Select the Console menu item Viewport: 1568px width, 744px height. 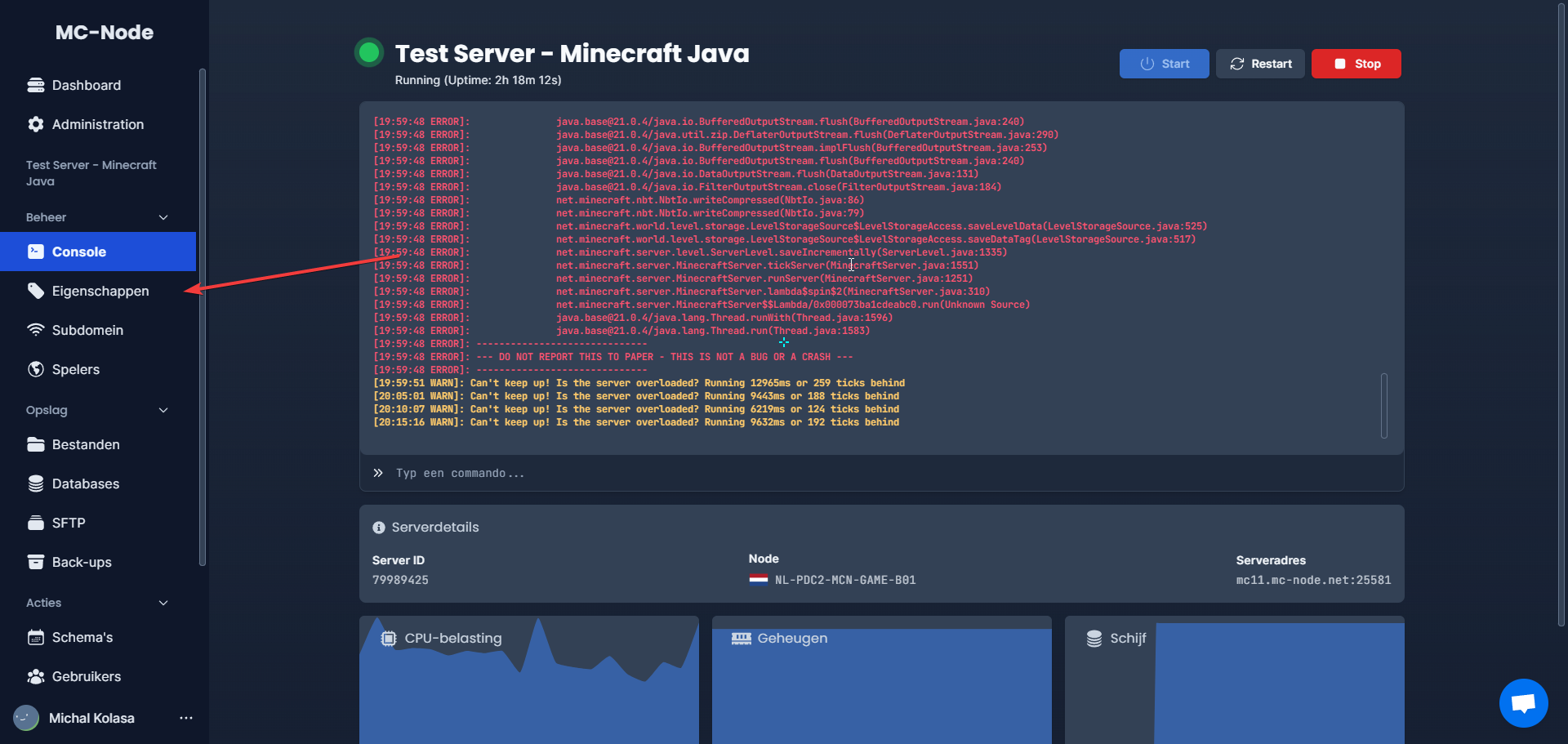click(x=98, y=252)
